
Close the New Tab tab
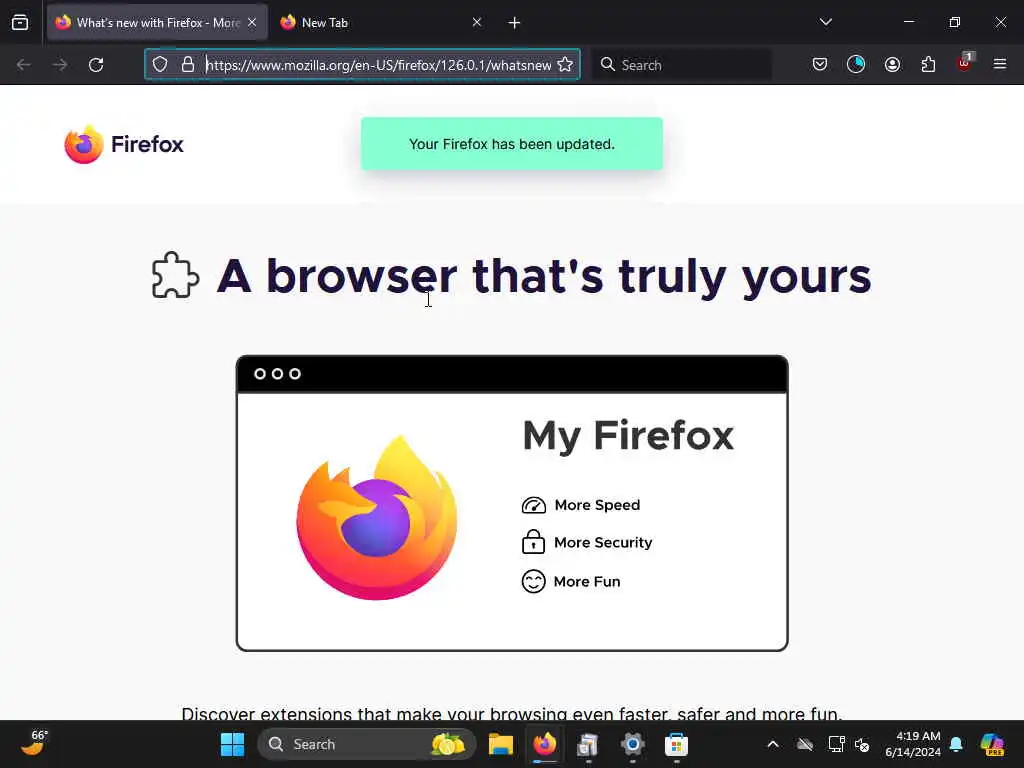tap(477, 22)
